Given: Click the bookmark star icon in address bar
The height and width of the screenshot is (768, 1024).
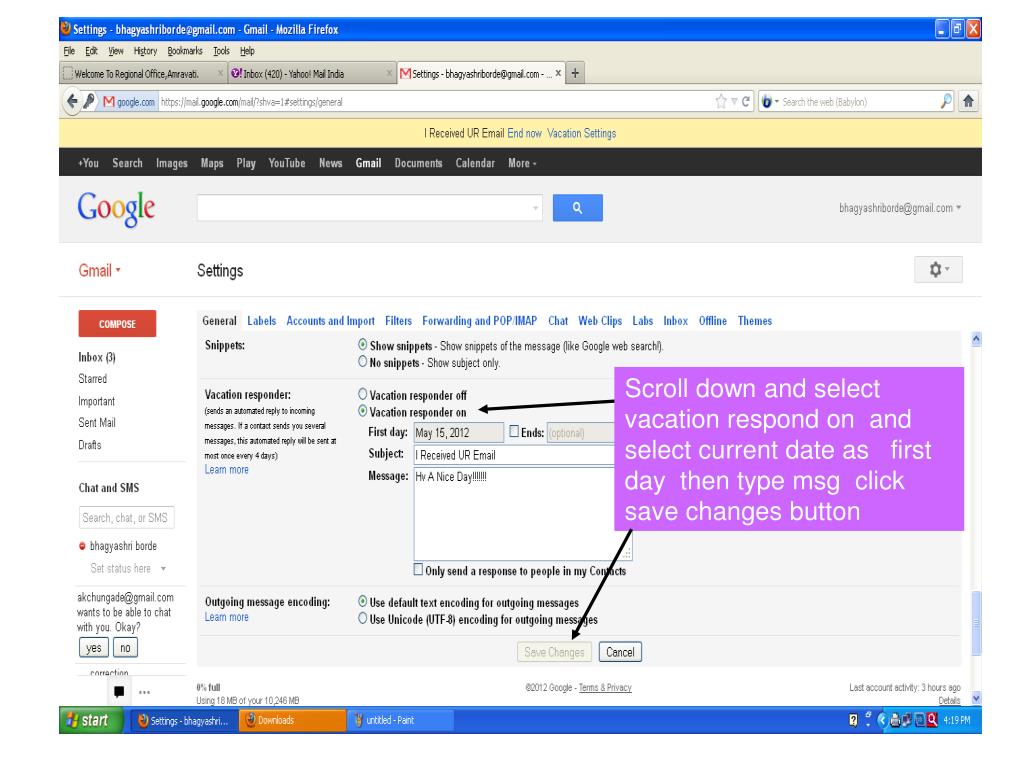Looking at the screenshot, I should click(x=721, y=101).
